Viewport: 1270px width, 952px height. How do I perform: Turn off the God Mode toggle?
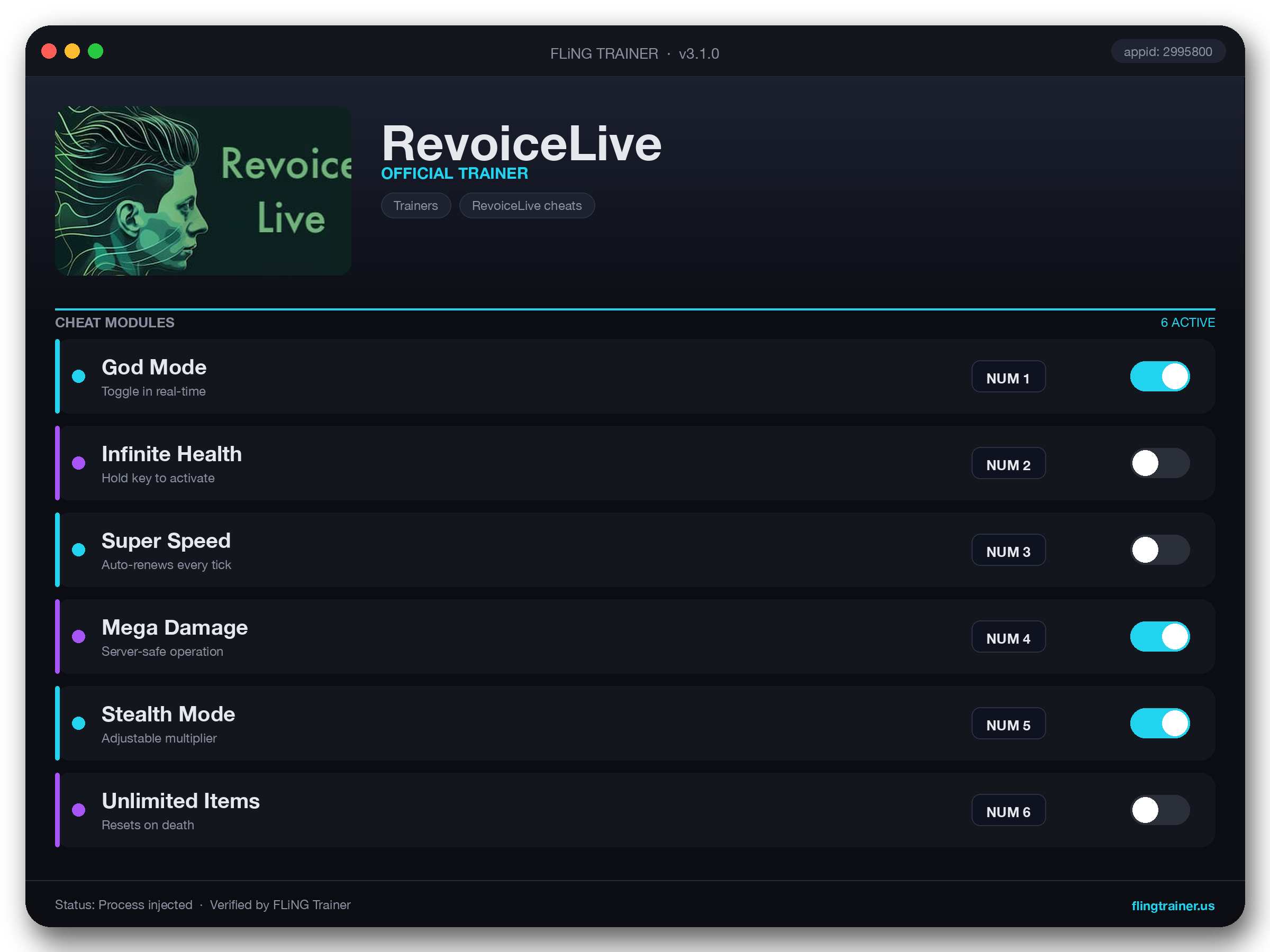1160,377
